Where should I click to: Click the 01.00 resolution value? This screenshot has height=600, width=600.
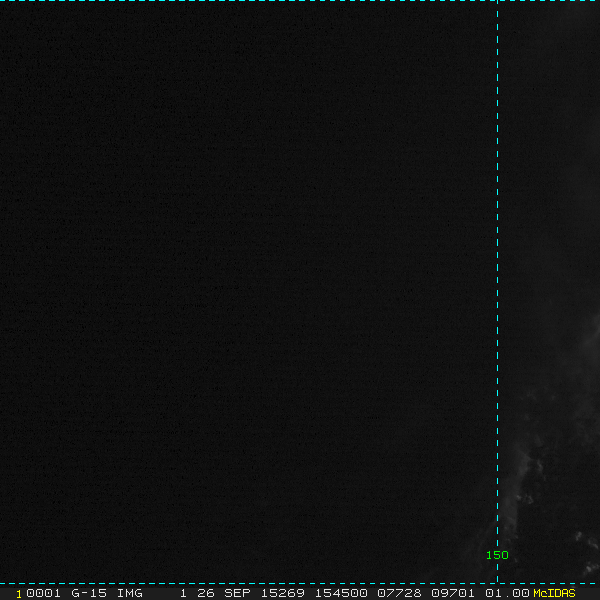(507, 593)
